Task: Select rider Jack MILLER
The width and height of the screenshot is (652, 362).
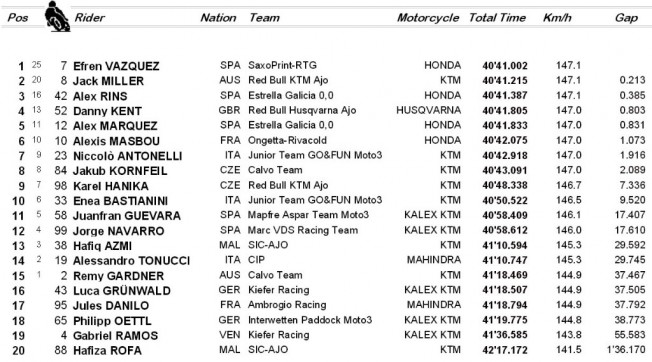Action: coord(108,81)
